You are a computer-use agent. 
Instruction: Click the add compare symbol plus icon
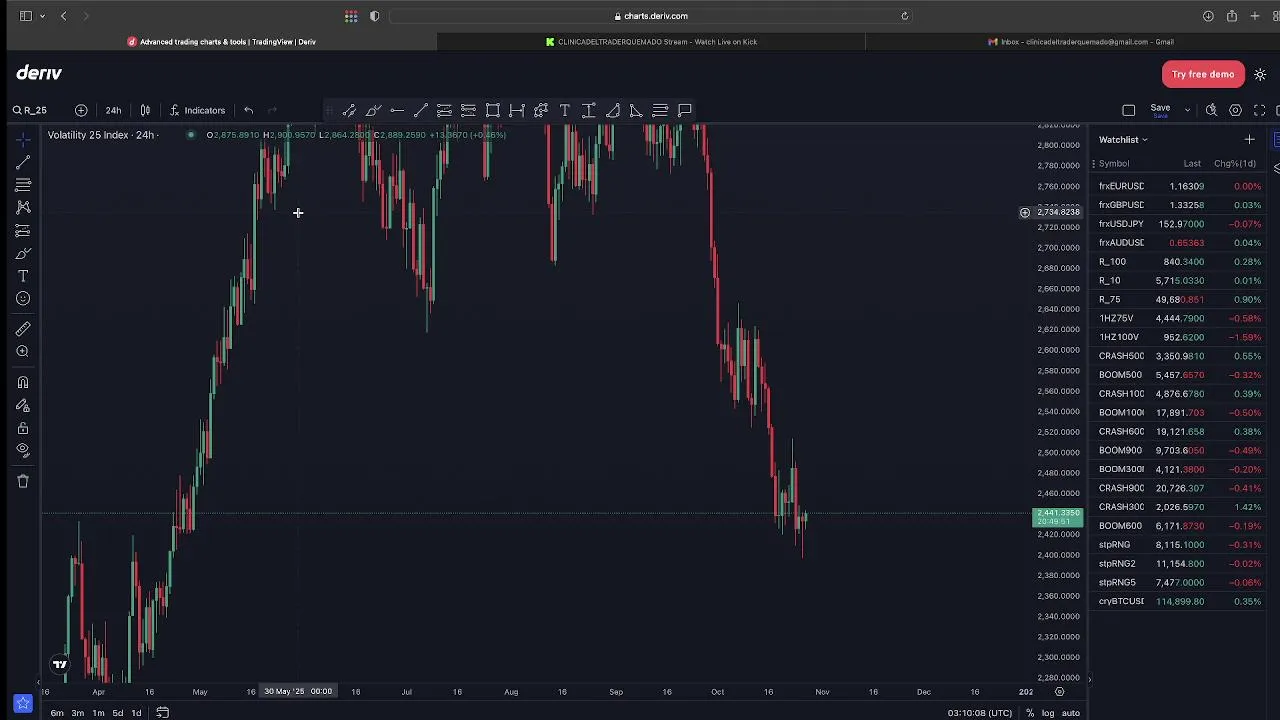(x=81, y=110)
